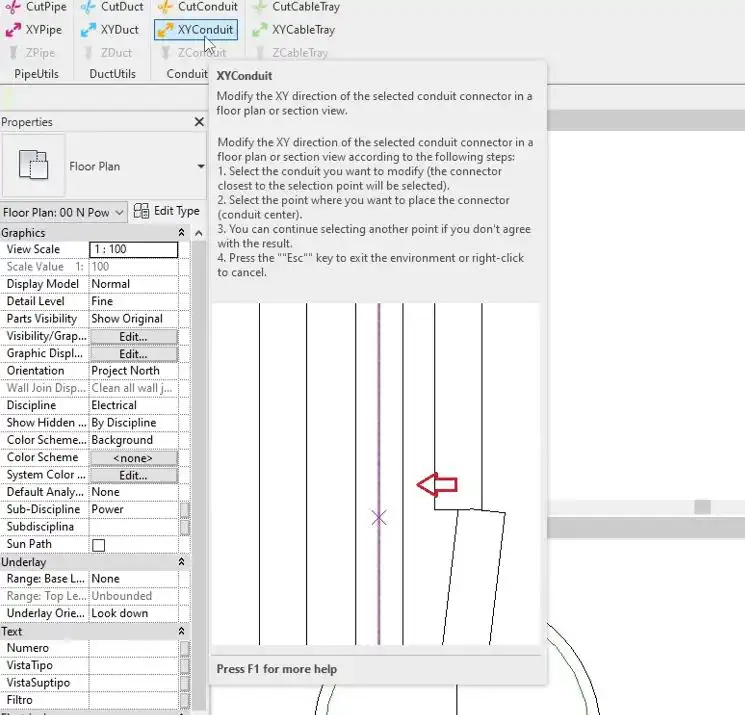Select the CutPipe tool
Viewport: 745px width, 715px height.
pos(35,7)
